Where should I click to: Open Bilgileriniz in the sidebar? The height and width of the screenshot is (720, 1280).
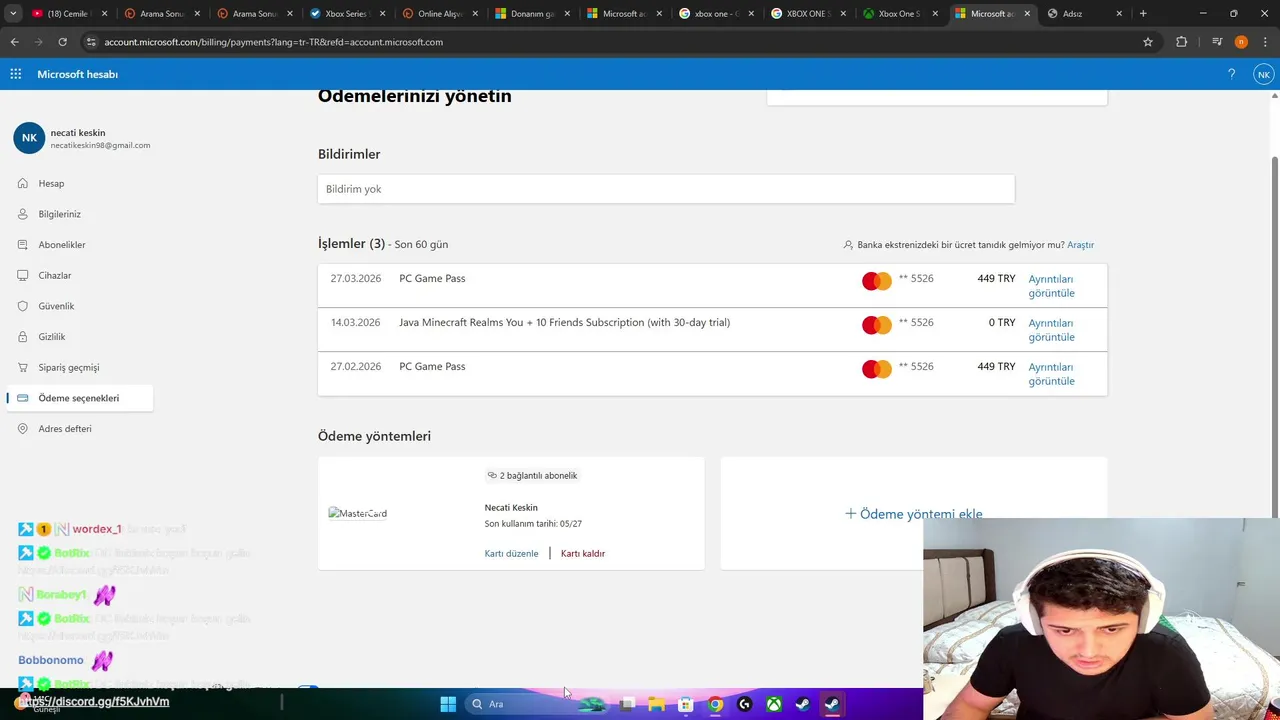(59, 214)
